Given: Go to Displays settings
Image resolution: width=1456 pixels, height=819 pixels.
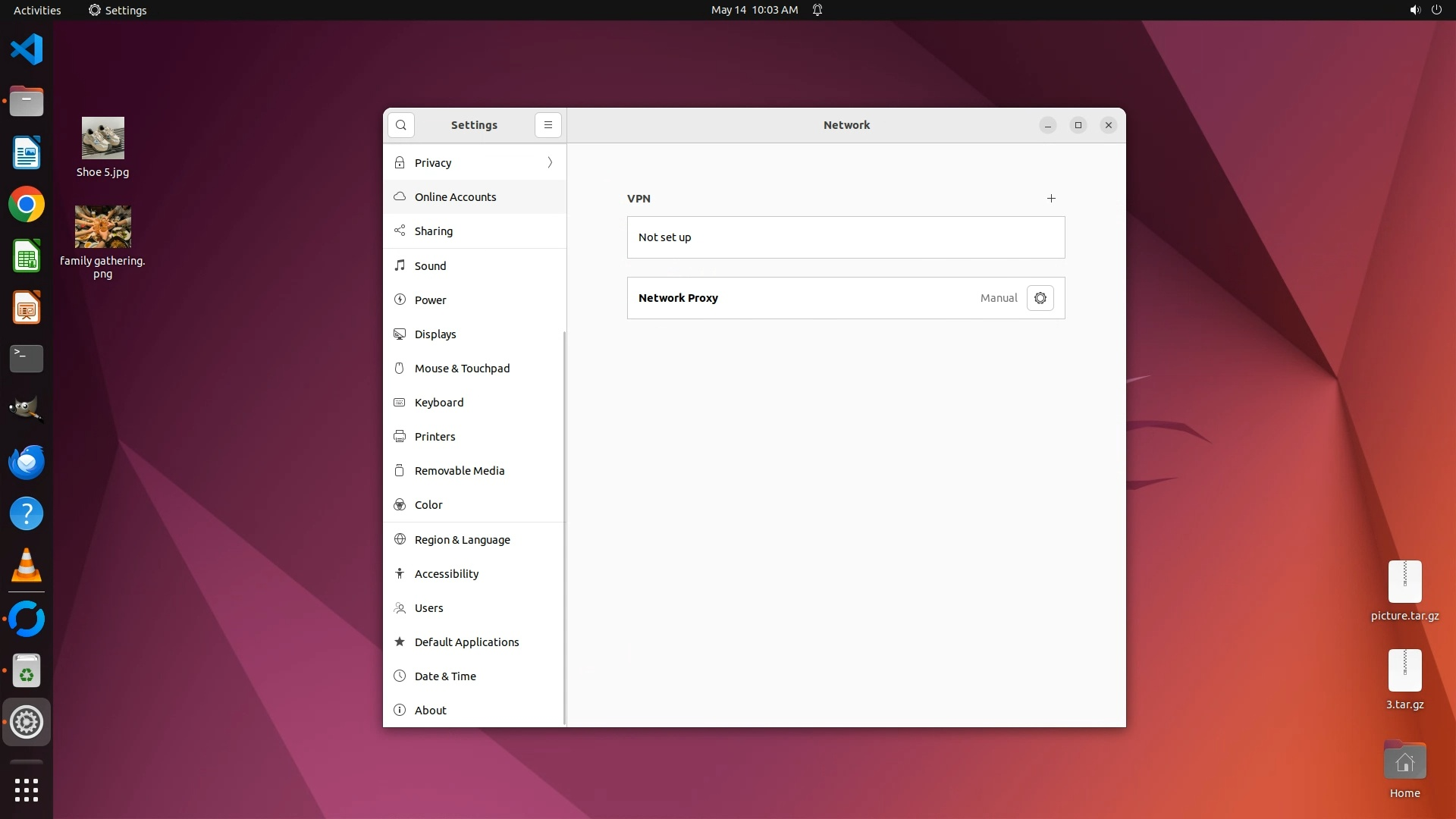Looking at the screenshot, I should click(x=435, y=334).
